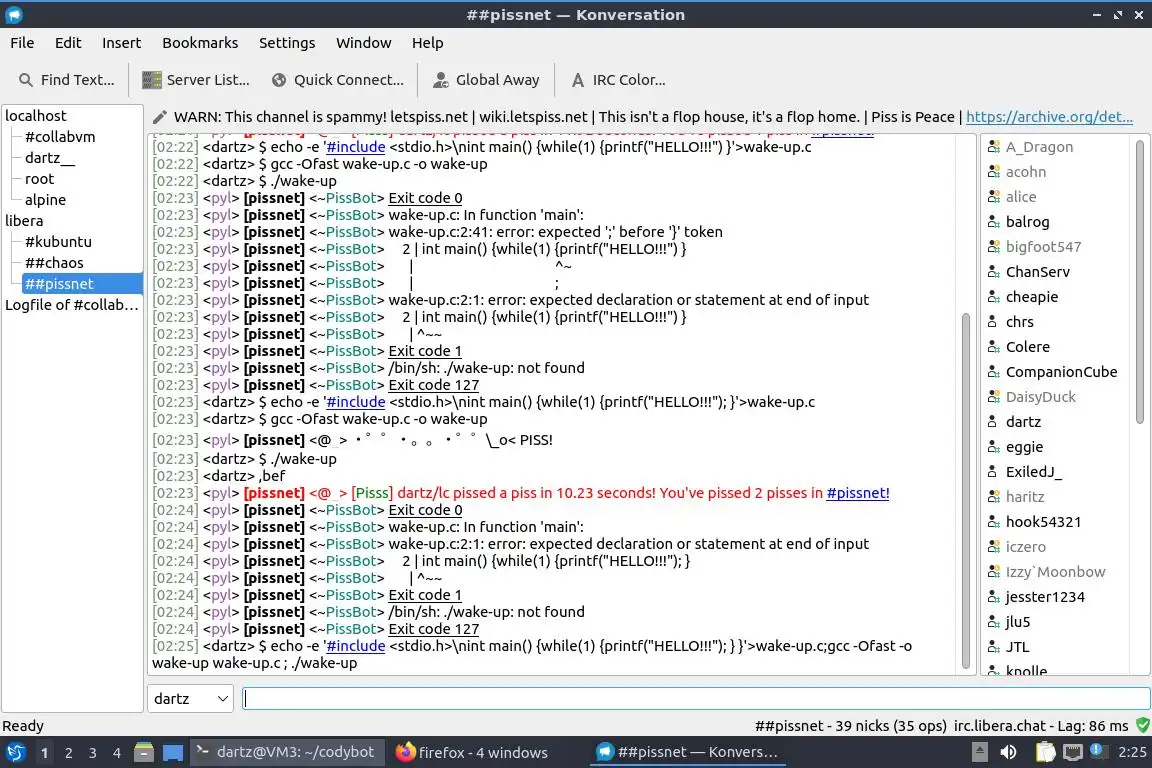Switch to the #collabvm channel
Image resolution: width=1152 pixels, height=768 pixels.
(60, 137)
